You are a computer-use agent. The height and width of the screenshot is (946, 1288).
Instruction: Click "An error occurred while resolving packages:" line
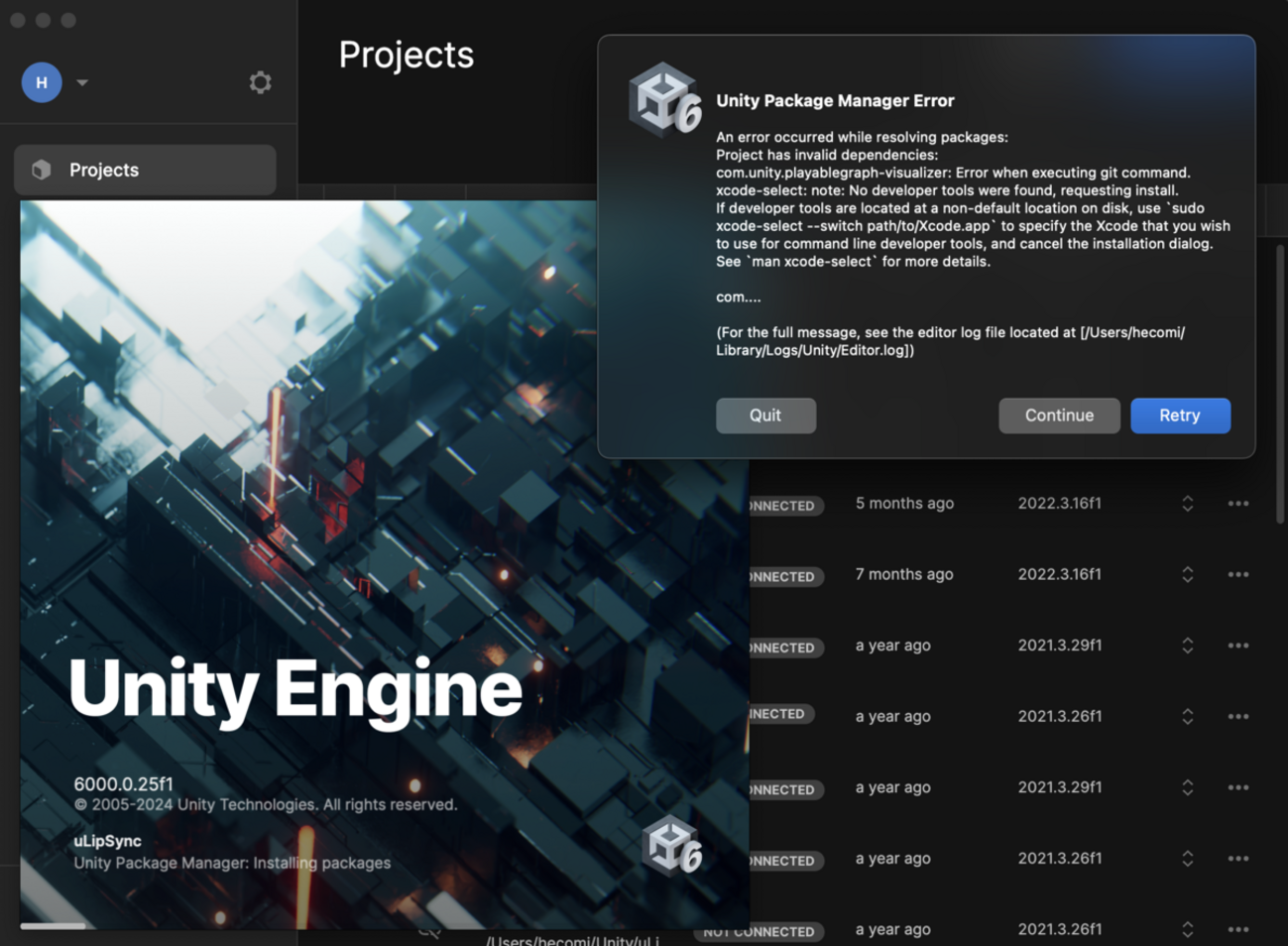(862, 138)
